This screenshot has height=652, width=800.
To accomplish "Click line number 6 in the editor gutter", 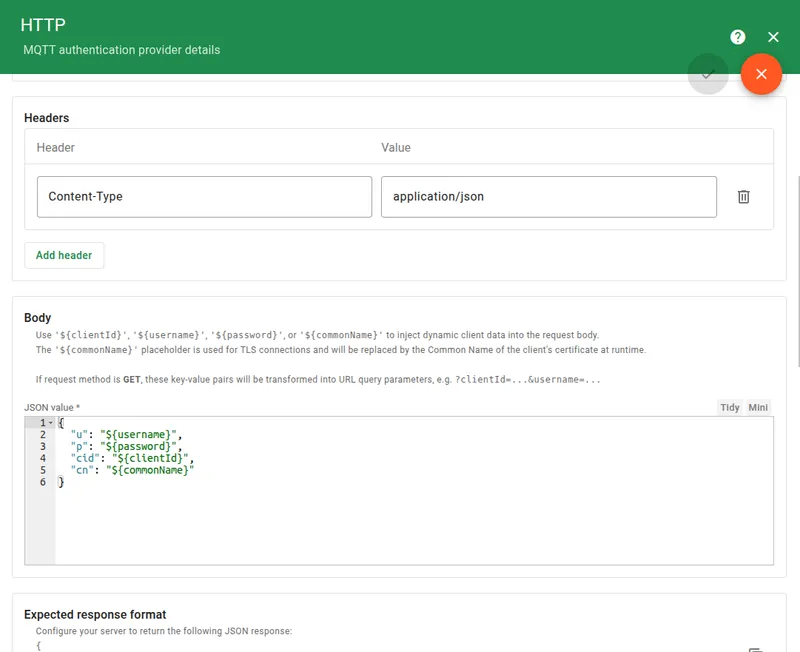I will click(43, 482).
